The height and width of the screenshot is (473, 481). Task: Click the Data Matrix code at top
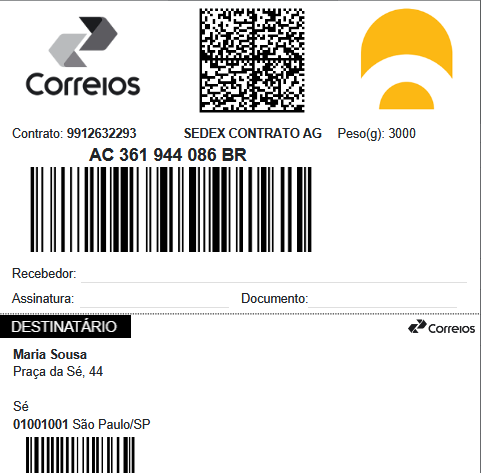point(252,60)
